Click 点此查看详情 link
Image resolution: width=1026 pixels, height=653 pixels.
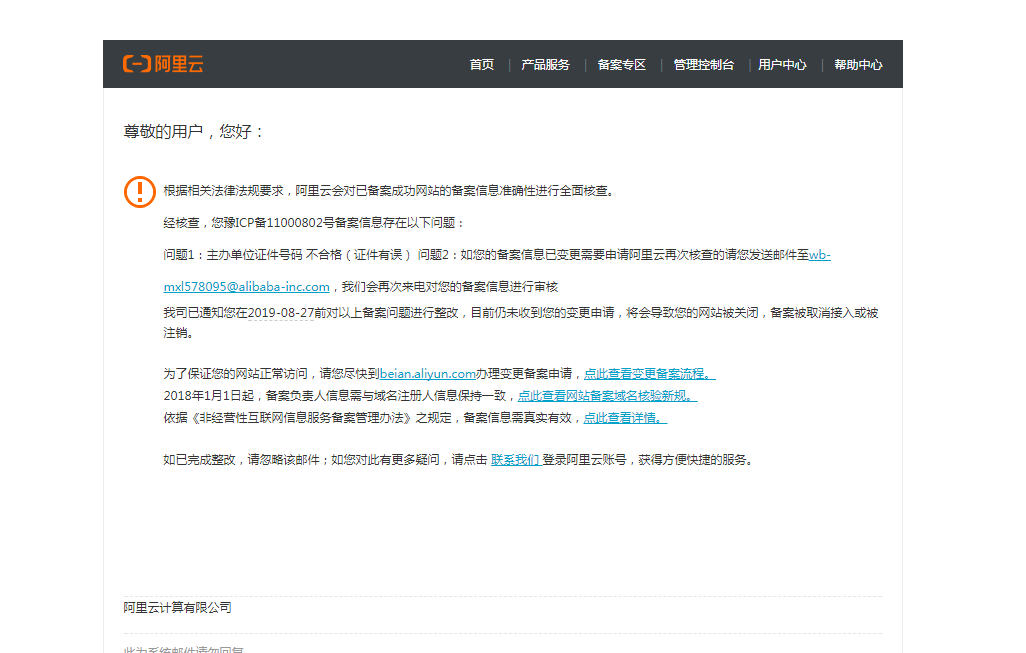point(625,417)
